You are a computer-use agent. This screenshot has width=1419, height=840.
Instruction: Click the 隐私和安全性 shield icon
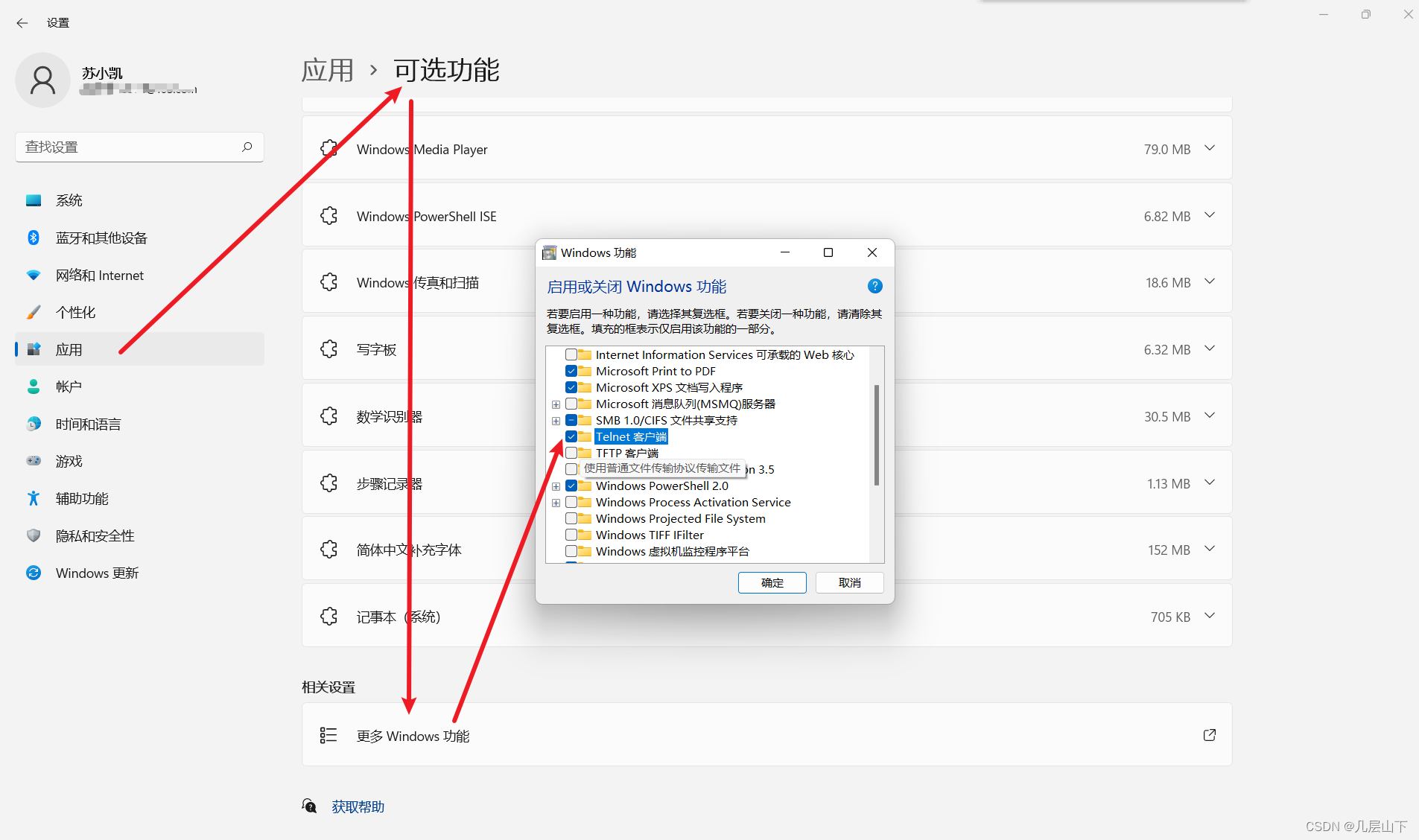click(34, 535)
